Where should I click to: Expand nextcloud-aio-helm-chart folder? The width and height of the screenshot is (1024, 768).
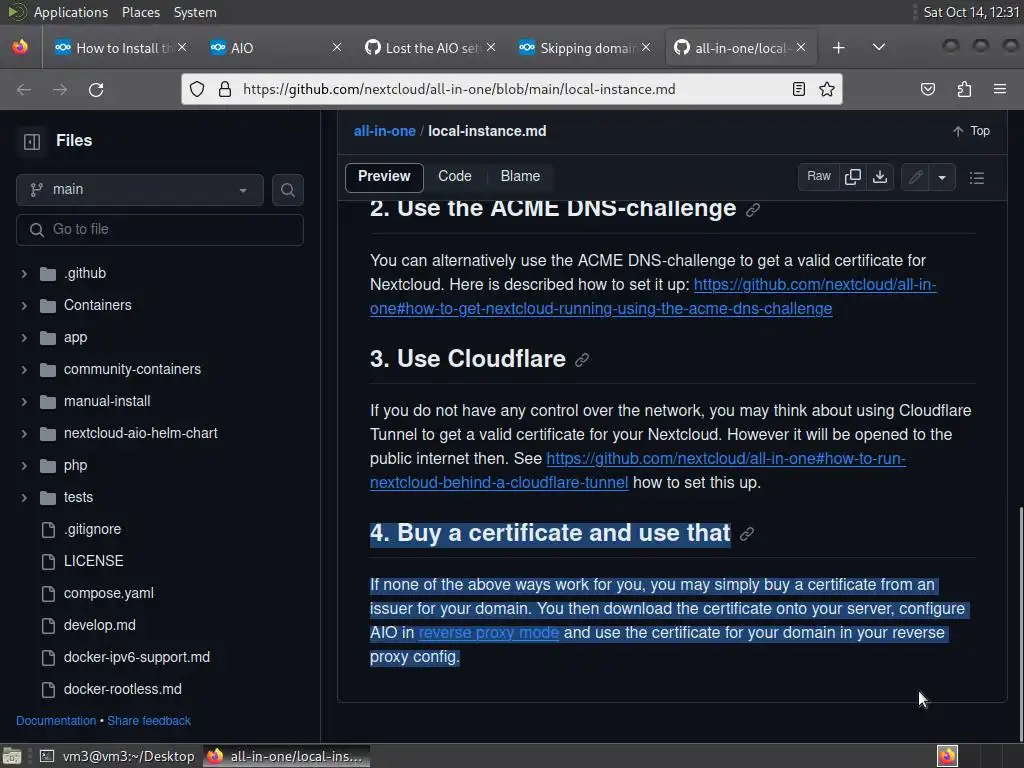pos(24,434)
